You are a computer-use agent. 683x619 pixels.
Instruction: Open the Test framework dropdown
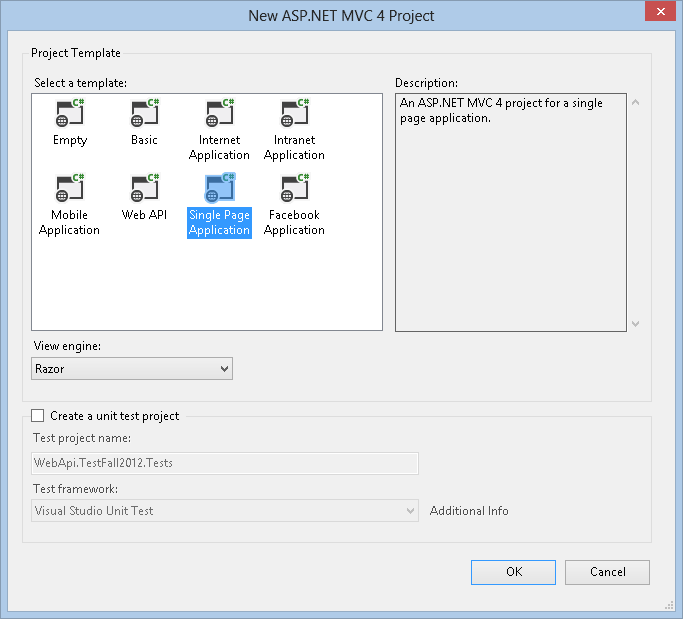coord(225,511)
